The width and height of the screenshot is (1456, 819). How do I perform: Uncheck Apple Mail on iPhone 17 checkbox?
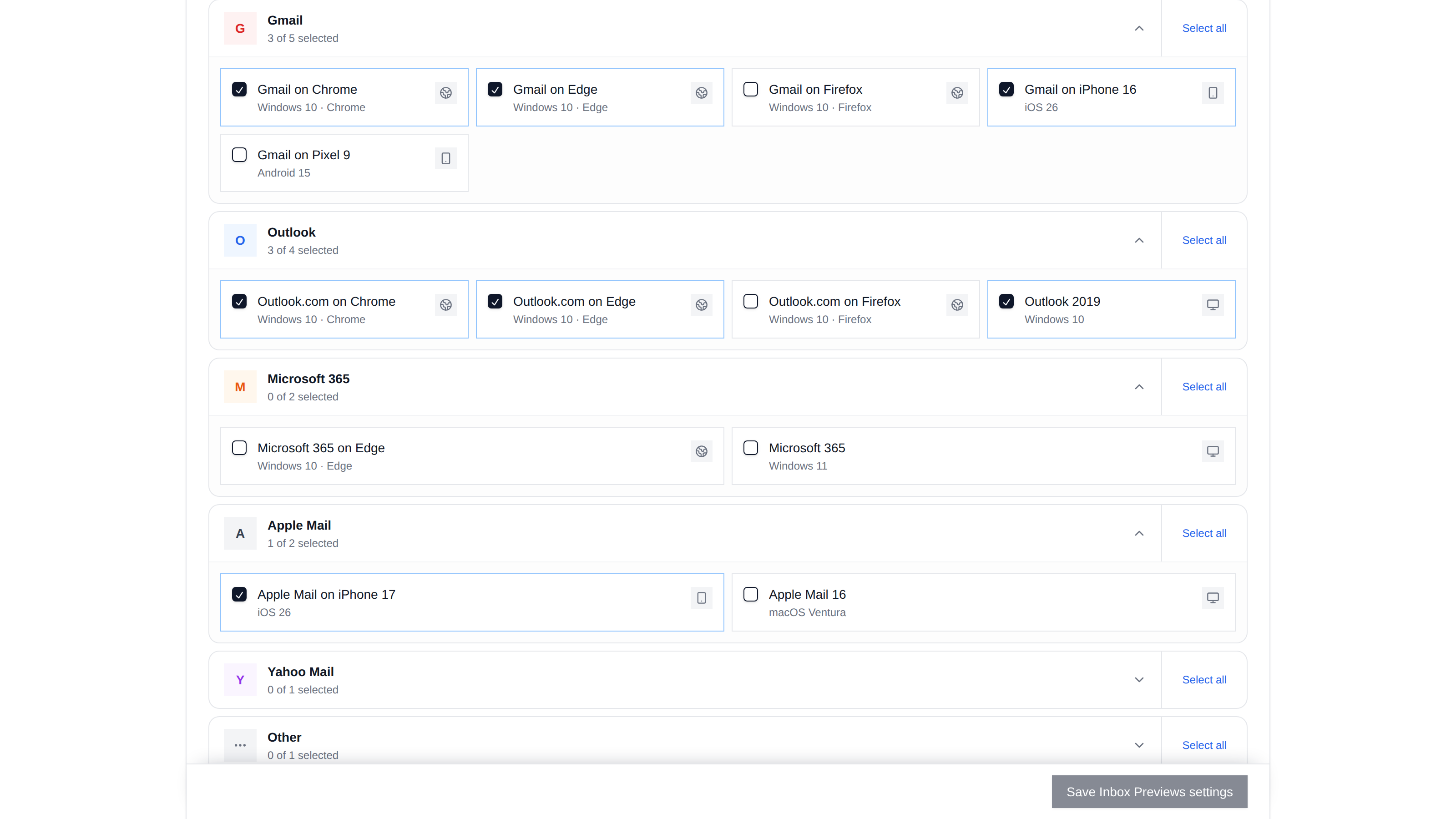pos(239,594)
